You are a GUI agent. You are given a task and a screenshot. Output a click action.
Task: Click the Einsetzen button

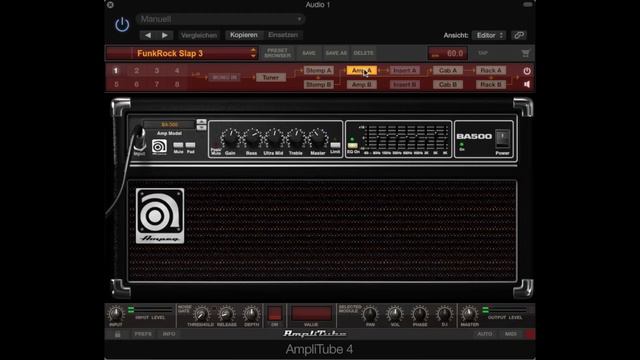tap(283, 35)
